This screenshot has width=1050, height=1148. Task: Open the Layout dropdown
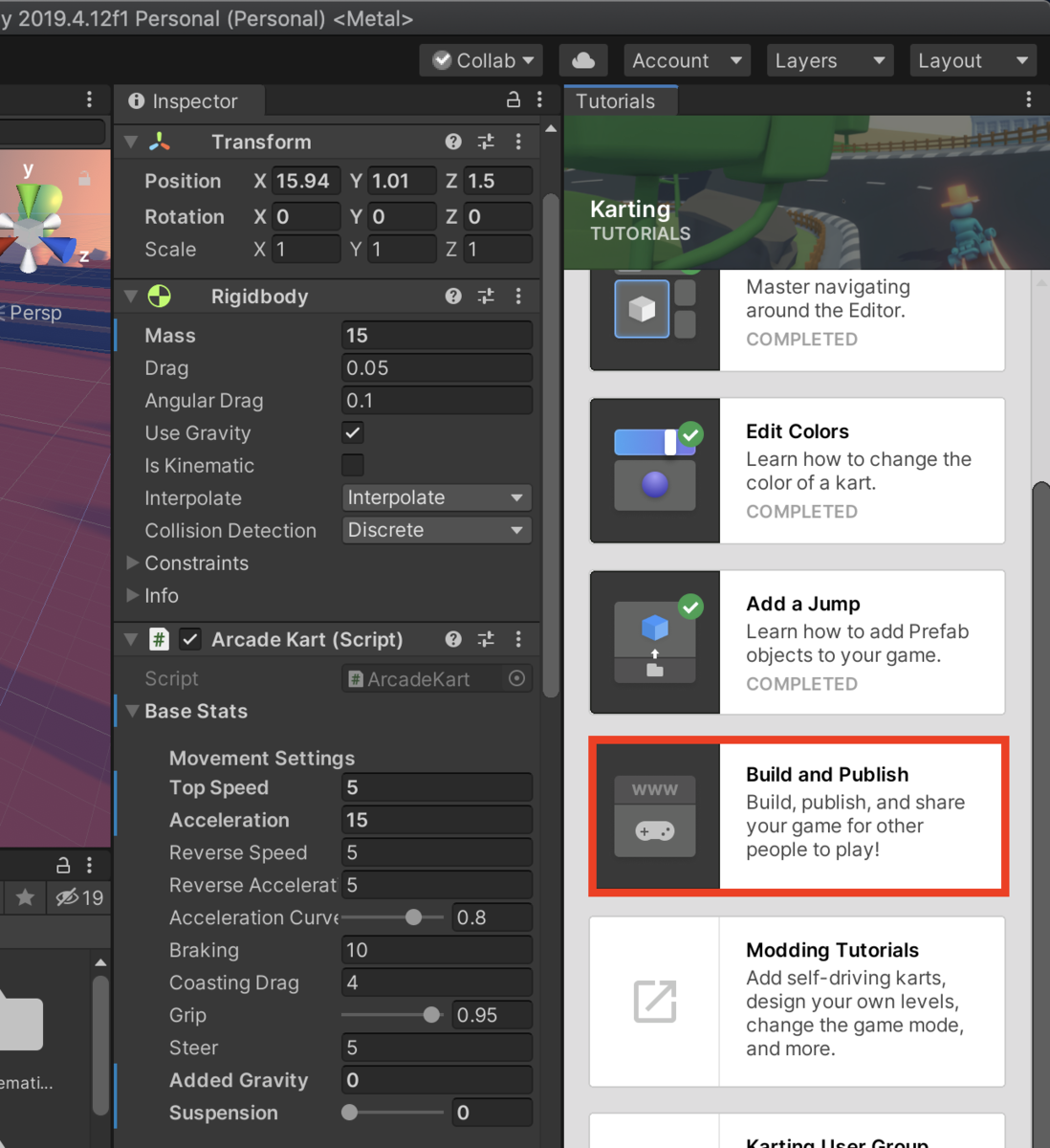click(973, 60)
